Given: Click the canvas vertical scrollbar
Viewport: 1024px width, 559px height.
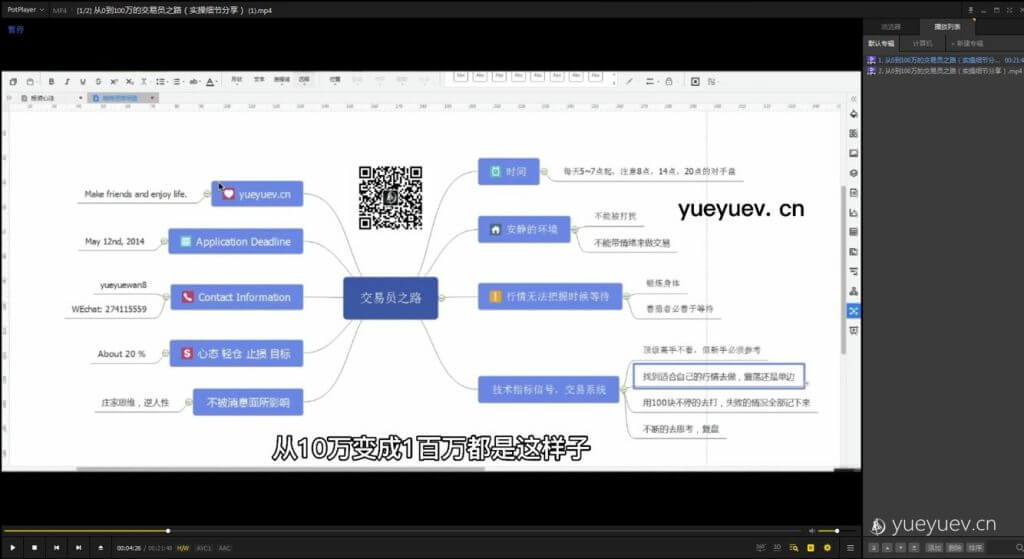Looking at the screenshot, I should [843, 270].
